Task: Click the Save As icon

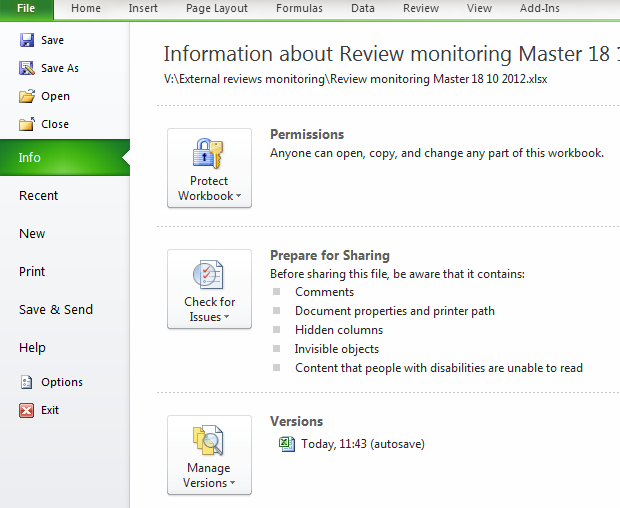Action: [27, 68]
